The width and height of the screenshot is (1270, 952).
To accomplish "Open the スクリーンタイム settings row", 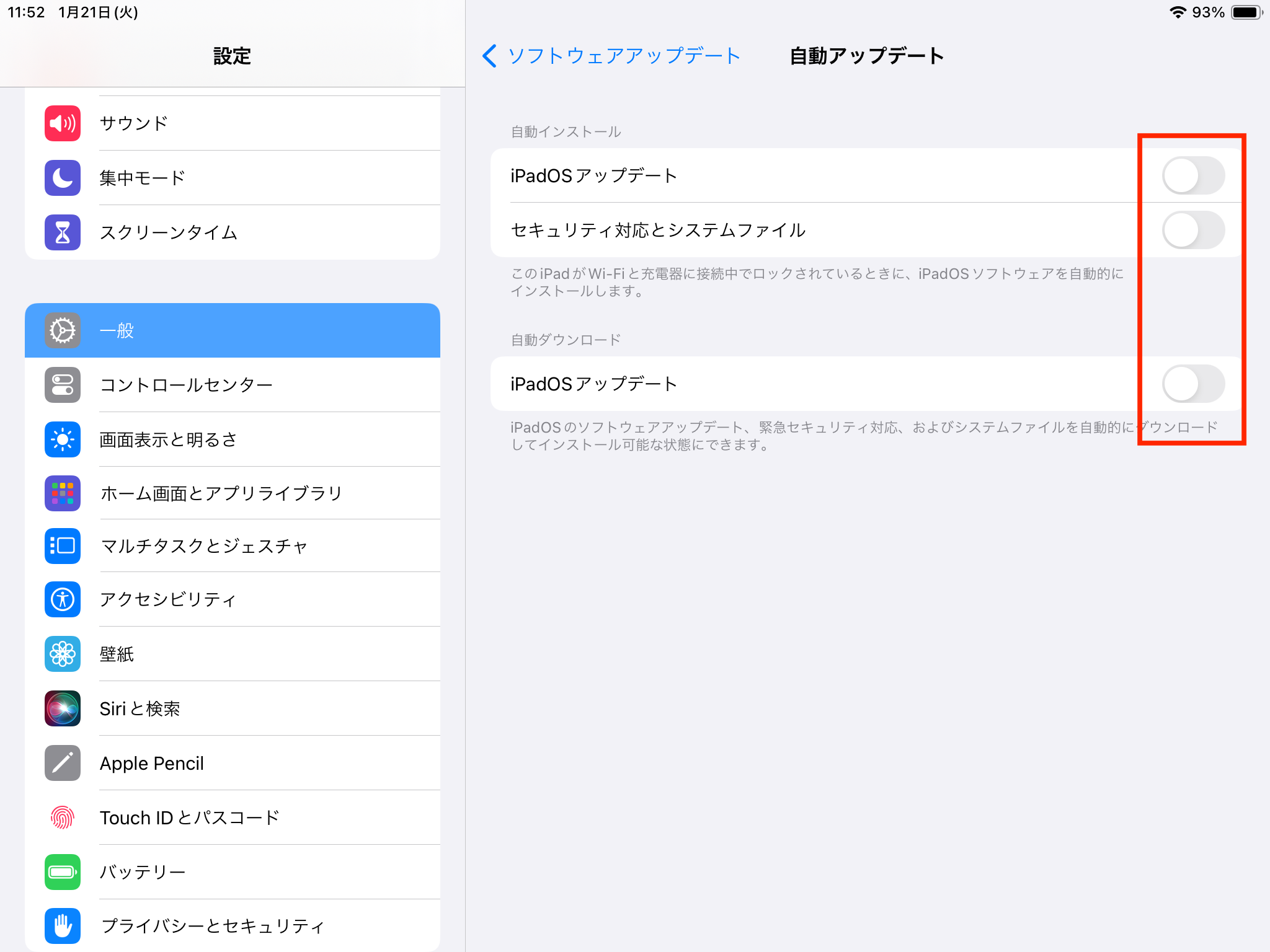I will pyautogui.click(x=233, y=232).
